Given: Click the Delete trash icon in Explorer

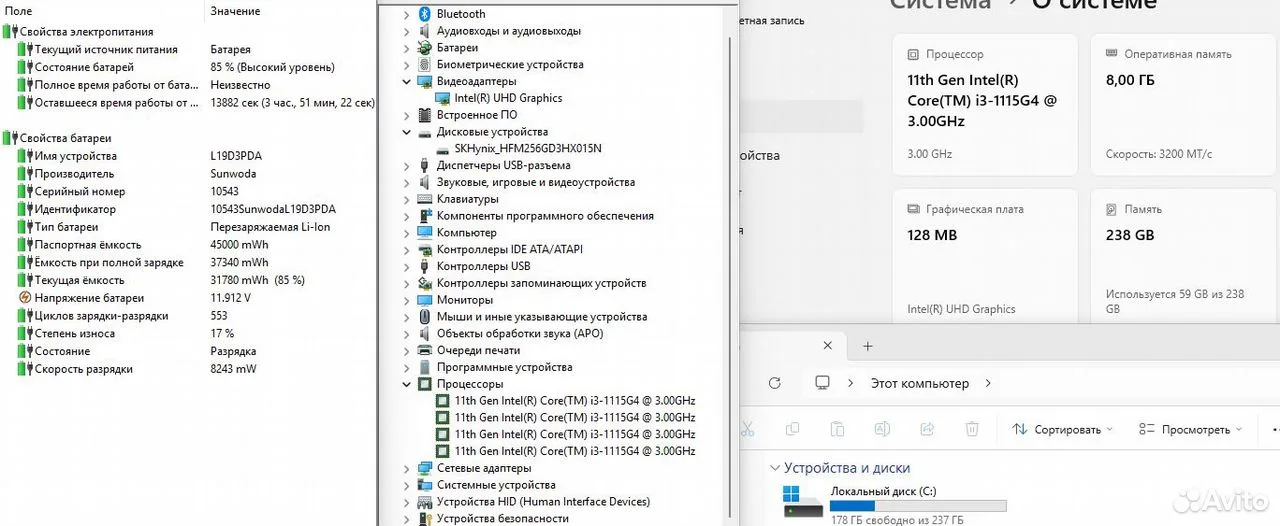Looking at the screenshot, I should click(972, 429).
